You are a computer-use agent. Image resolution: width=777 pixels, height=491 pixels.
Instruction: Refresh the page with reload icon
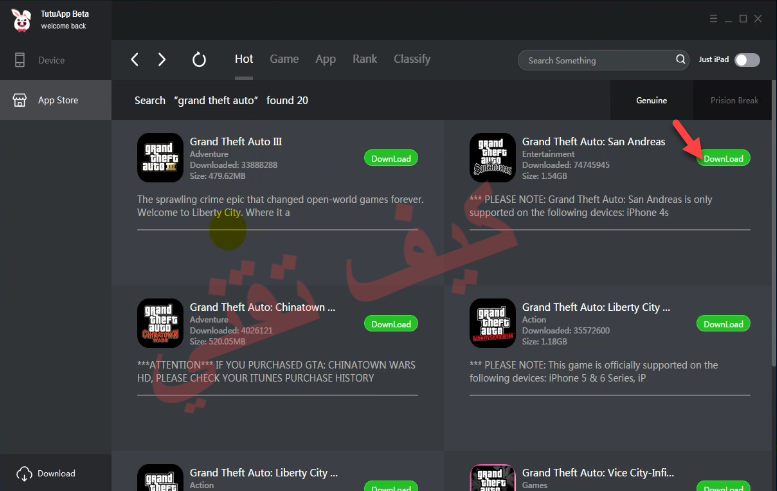[x=199, y=59]
